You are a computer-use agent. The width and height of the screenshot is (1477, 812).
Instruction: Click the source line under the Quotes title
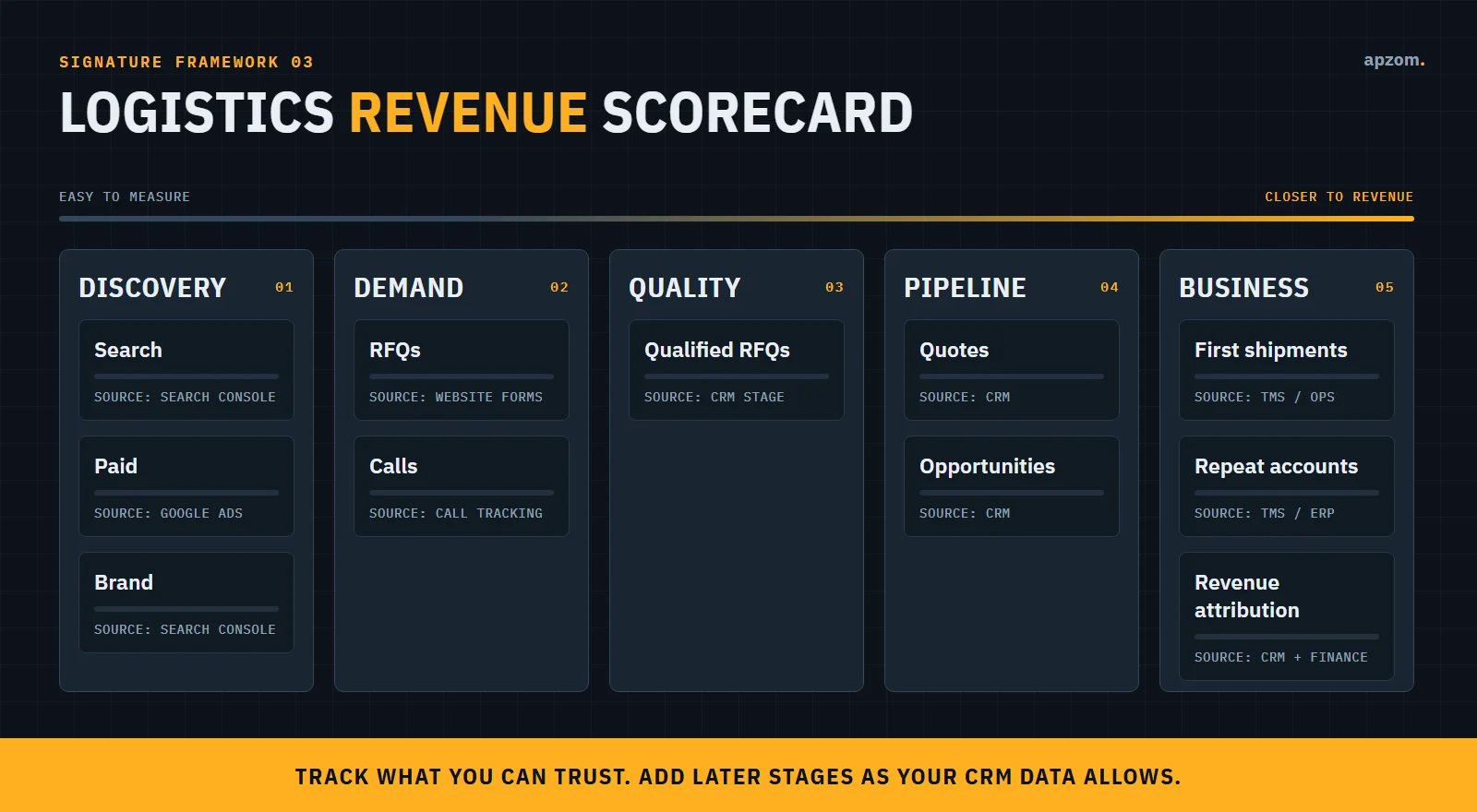[x=965, y=397]
